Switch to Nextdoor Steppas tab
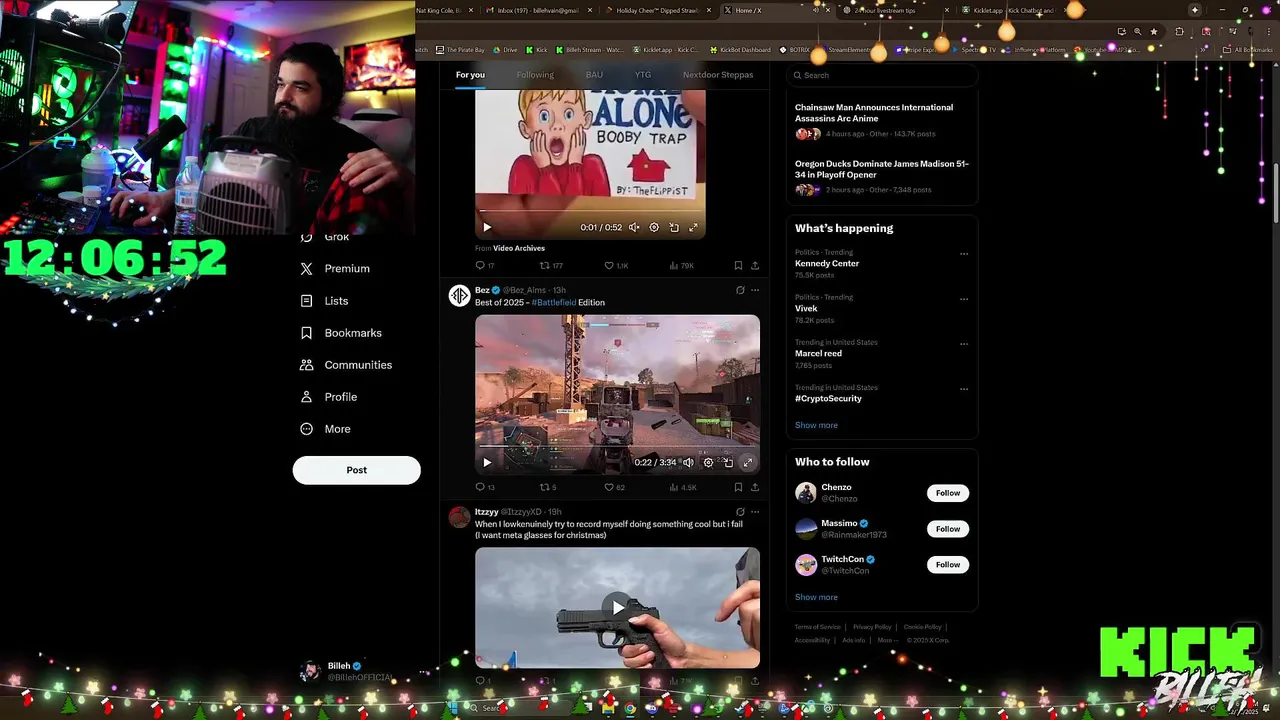Screen dimensions: 1280x720 pyautogui.click(x=718, y=75)
